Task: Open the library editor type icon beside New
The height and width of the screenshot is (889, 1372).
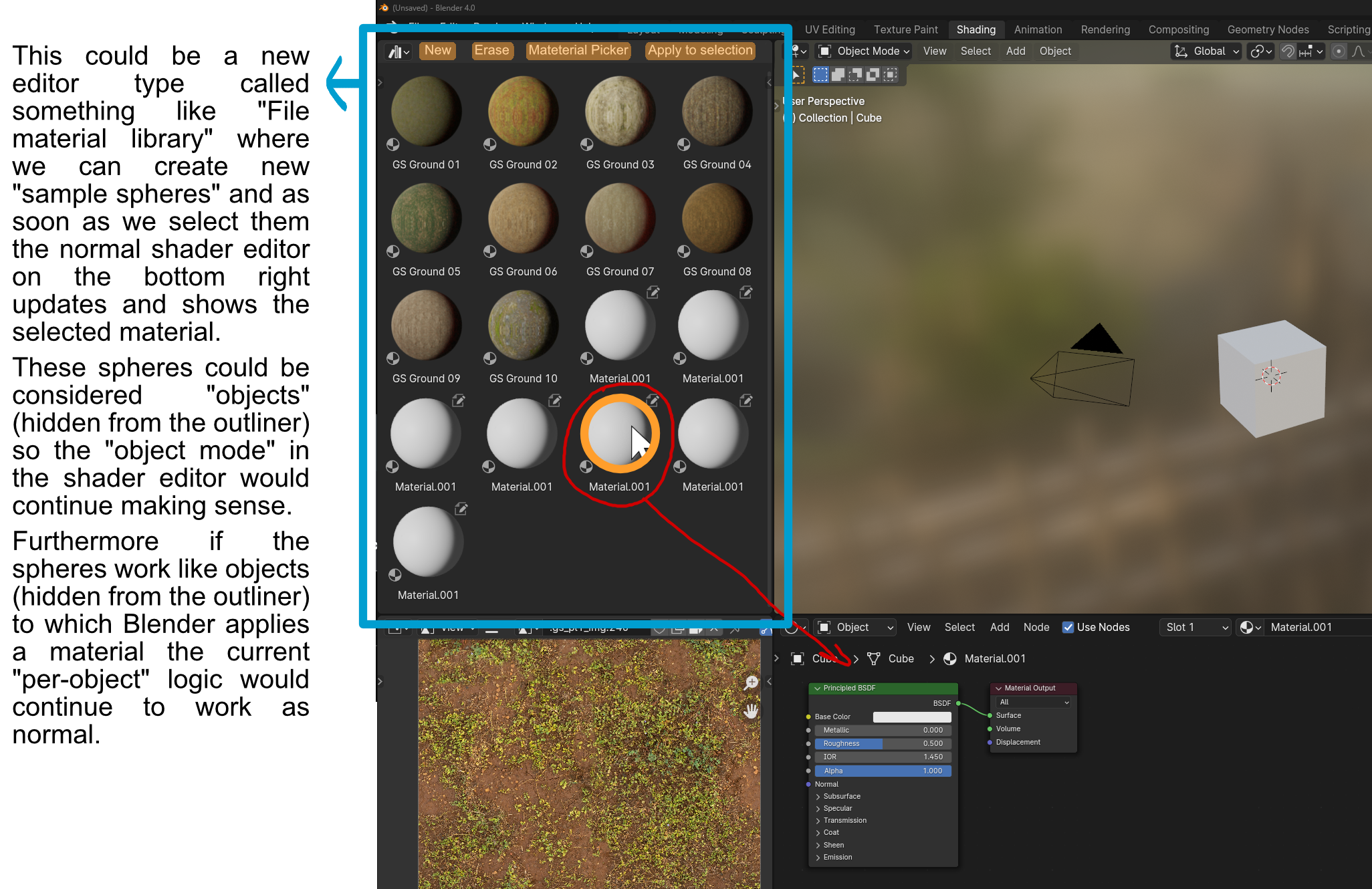Action: (x=399, y=51)
